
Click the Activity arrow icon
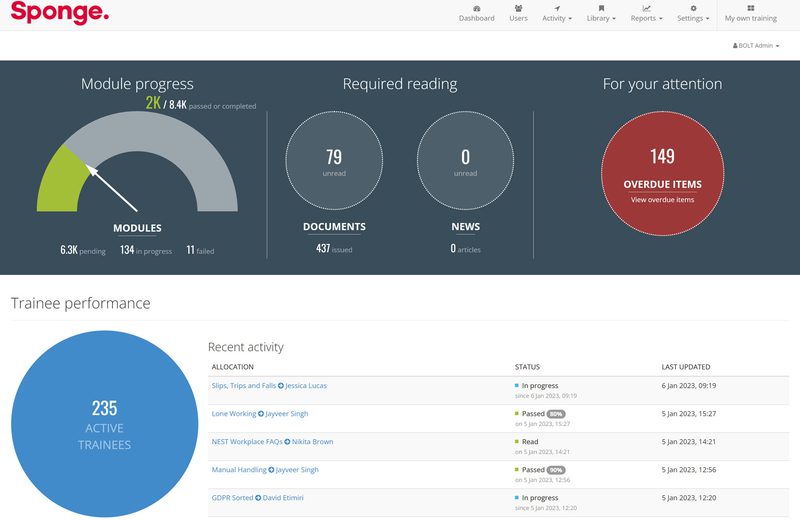[x=557, y=8]
